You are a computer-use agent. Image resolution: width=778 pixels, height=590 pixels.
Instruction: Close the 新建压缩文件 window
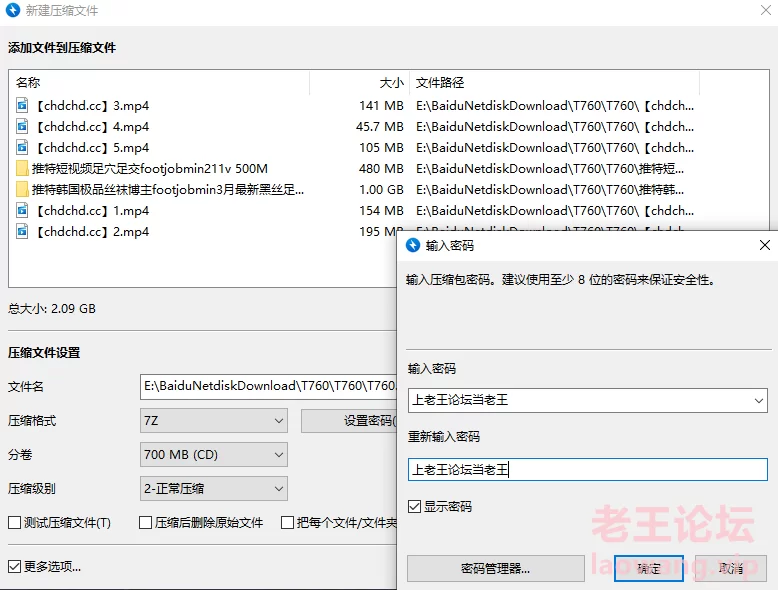coord(766,10)
